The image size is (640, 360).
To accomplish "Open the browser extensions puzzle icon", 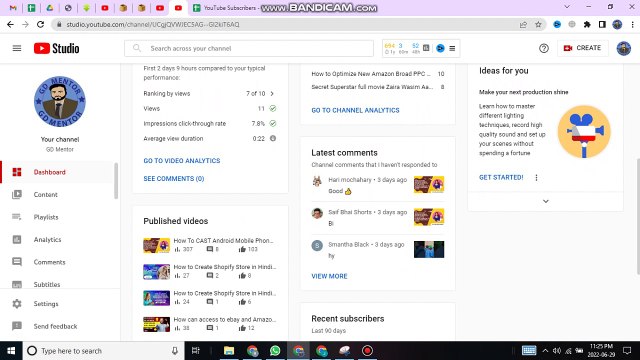I will pos(587,24).
